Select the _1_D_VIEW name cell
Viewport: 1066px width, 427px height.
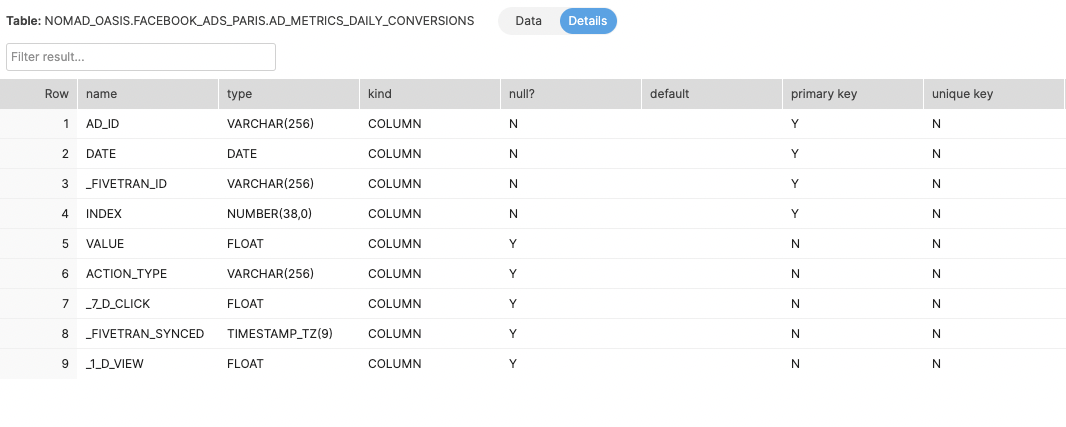pyautogui.click(x=115, y=364)
